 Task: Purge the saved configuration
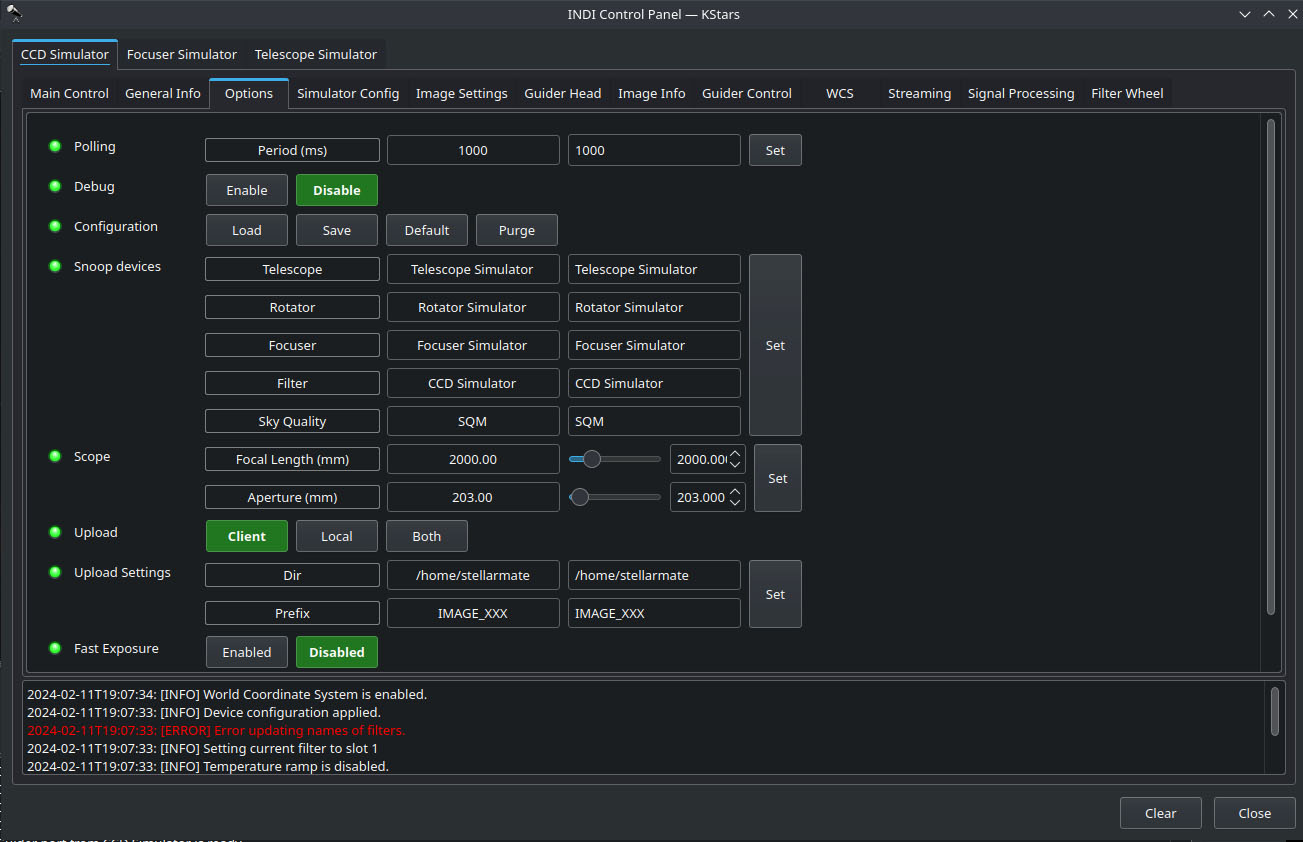(x=517, y=230)
